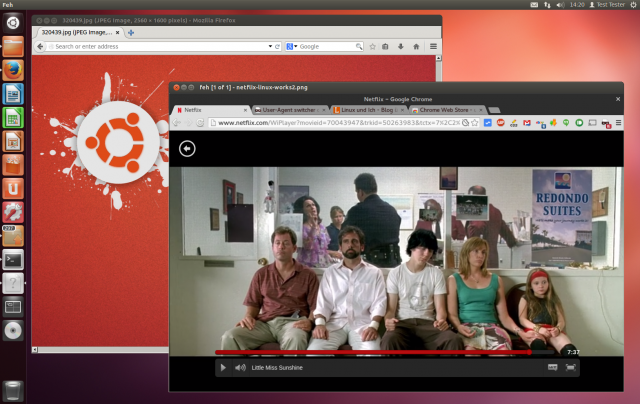Open the Trash in the launcher
The height and width of the screenshot is (404, 640).
coord(13,391)
